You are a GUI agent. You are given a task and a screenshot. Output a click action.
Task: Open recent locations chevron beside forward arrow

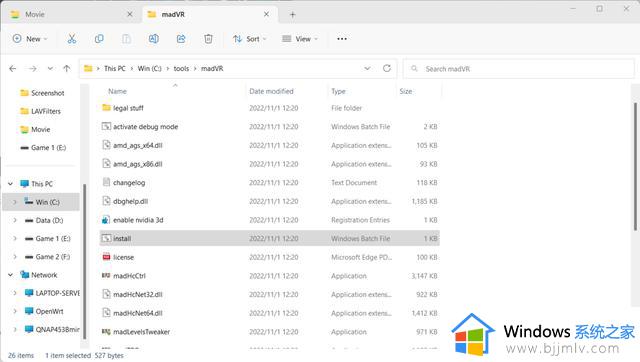(x=50, y=69)
